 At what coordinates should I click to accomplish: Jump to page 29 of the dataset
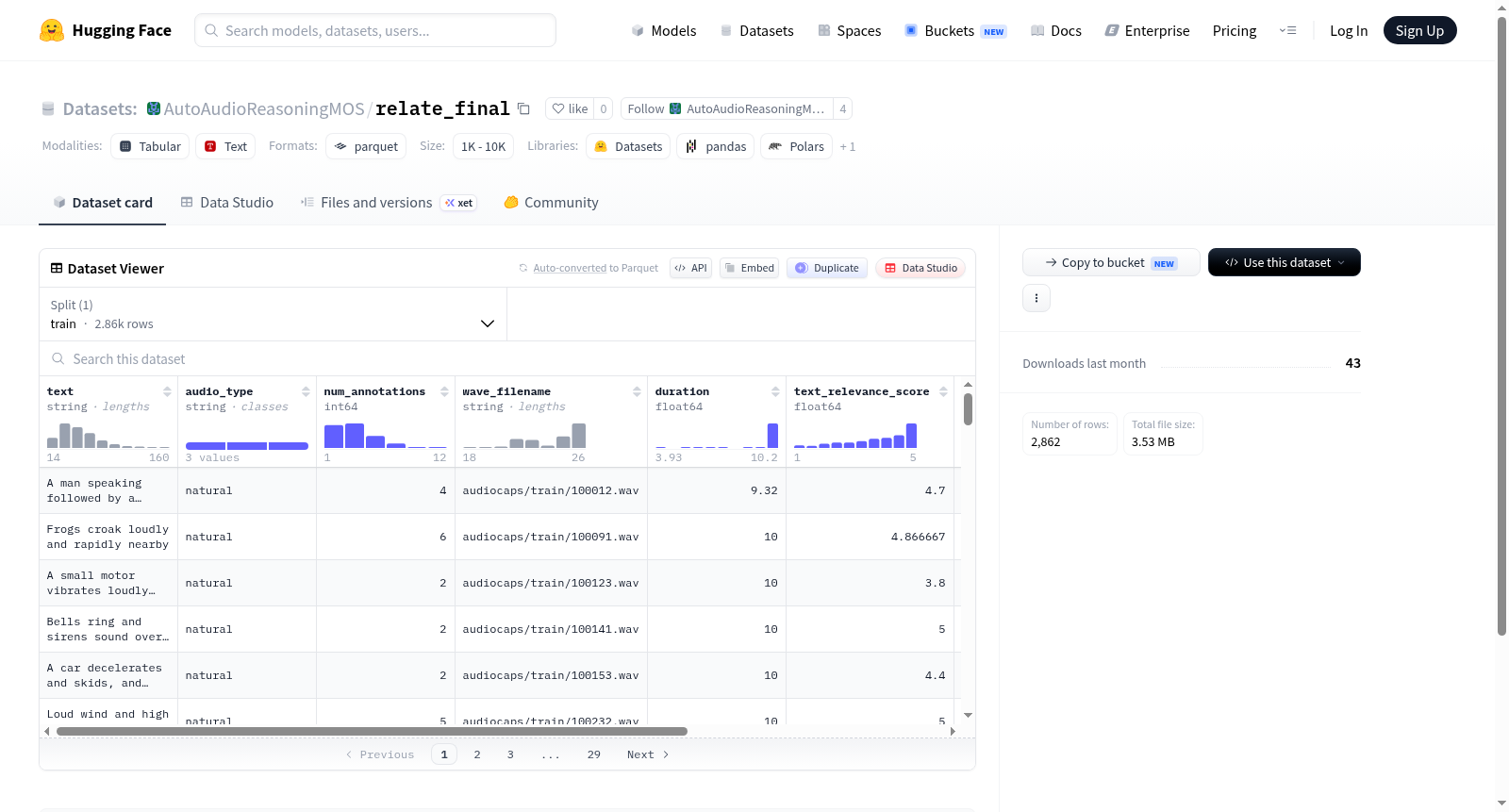point(594,754)
